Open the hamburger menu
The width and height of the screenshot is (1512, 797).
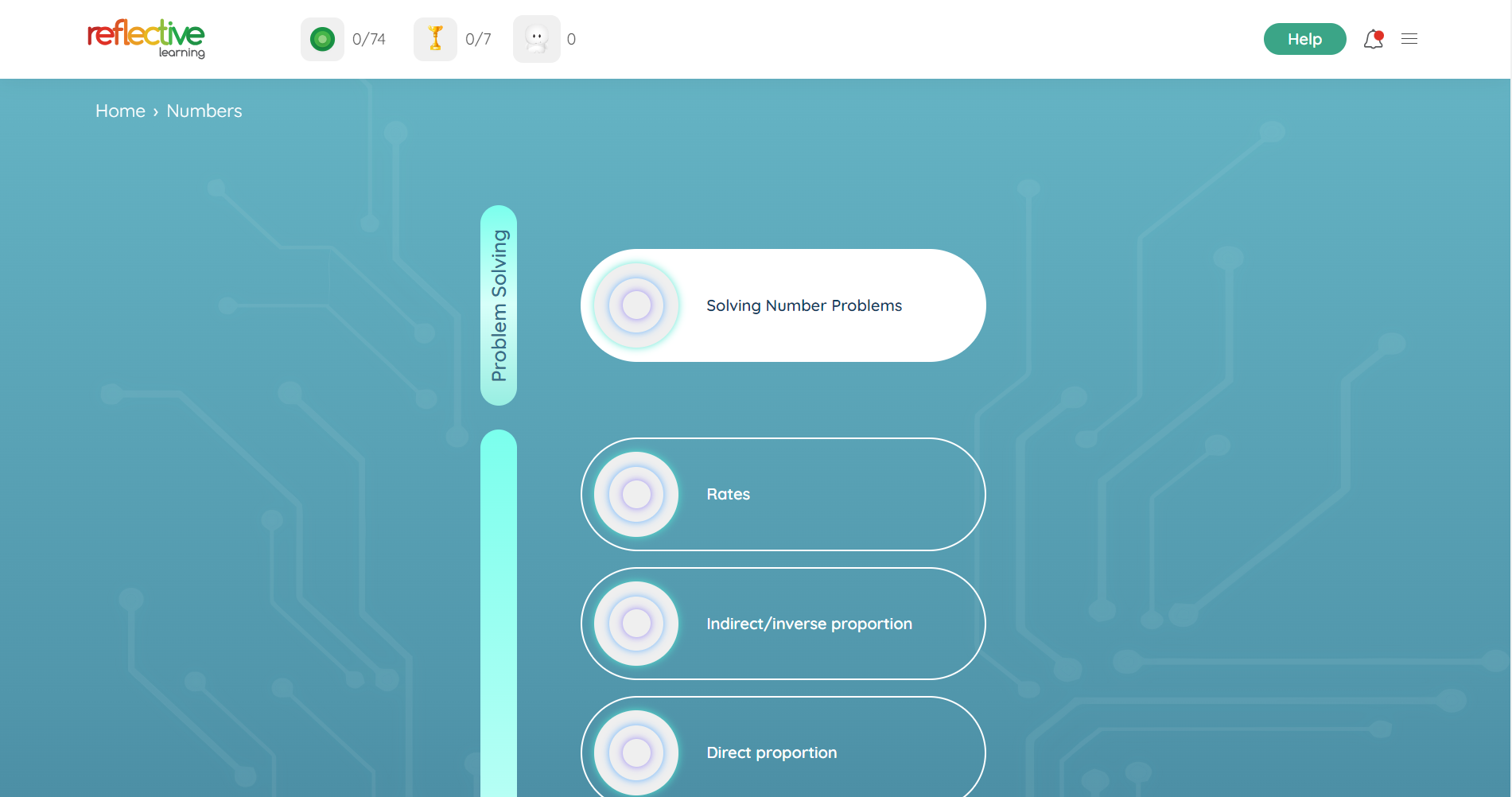1409,39
